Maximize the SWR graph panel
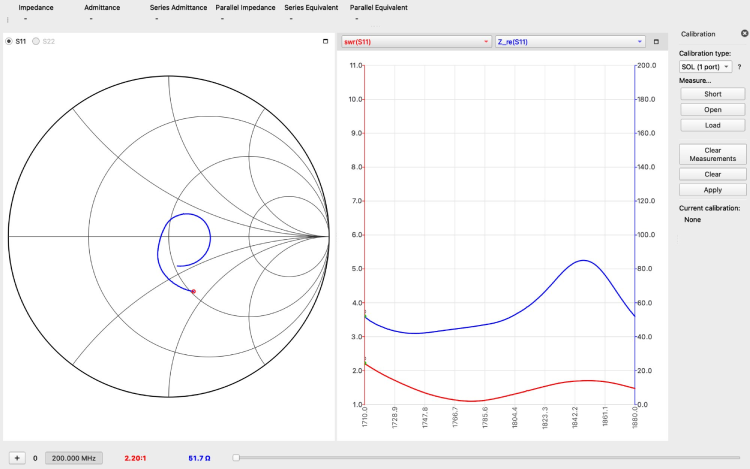750x469 pixels. (x=656, y=42)
